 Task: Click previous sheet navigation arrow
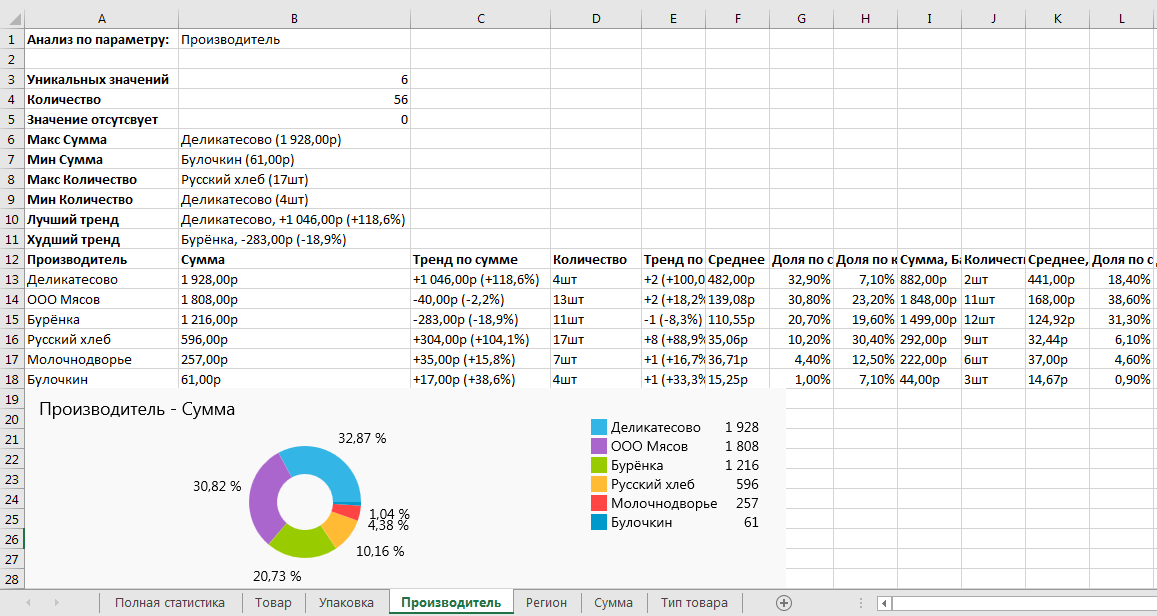click(x=28, y=603)
